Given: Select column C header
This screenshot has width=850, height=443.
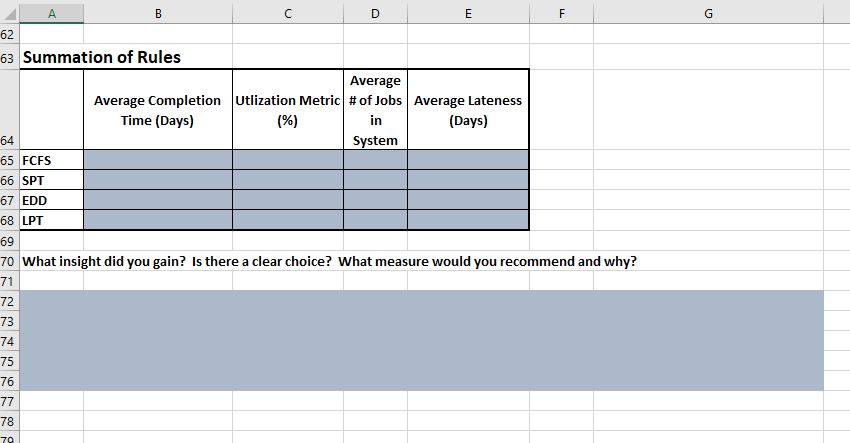Looking at the screenshot, I should pos(288,12).
